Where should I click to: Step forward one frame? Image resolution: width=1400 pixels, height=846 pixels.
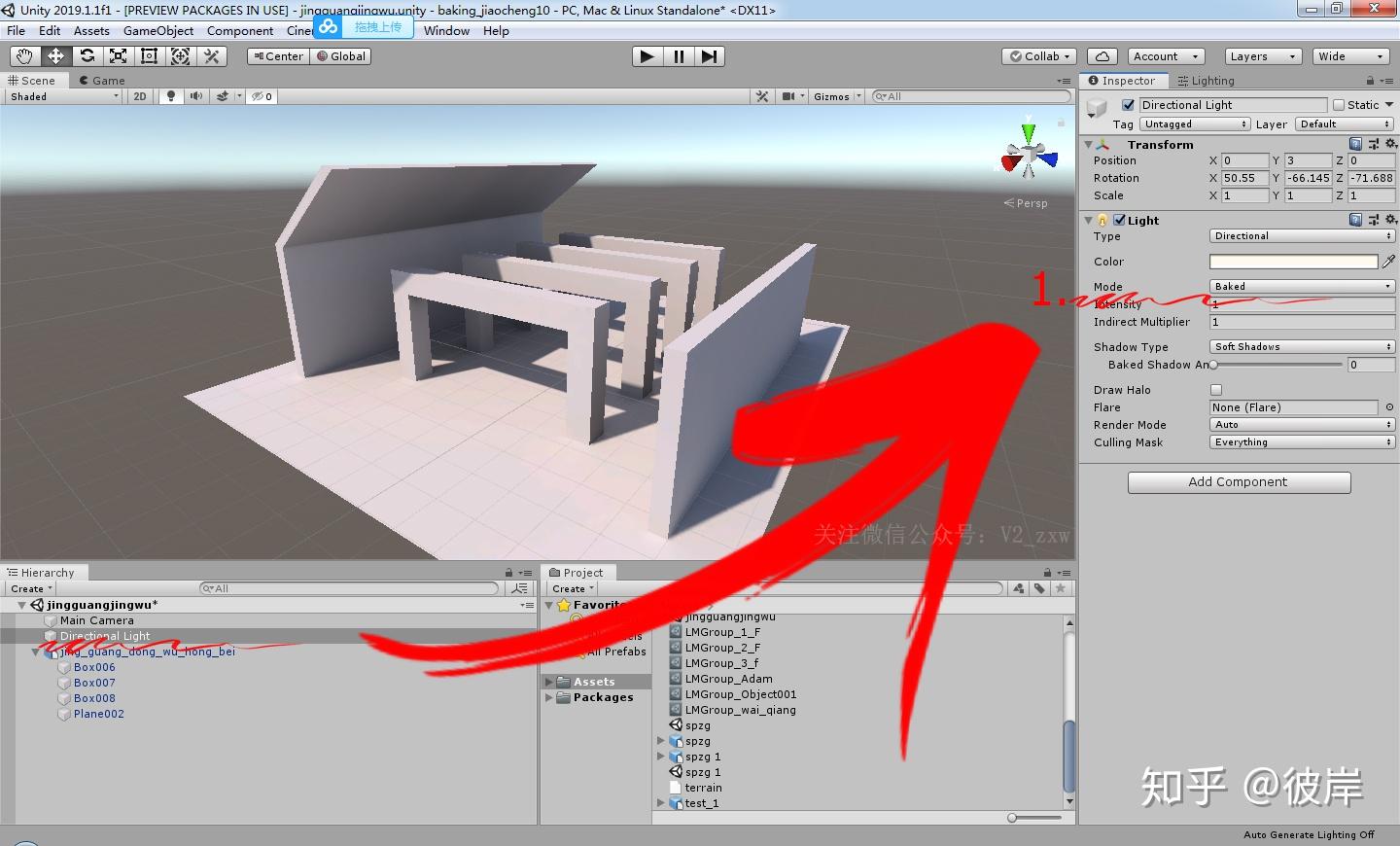pos(710,56)
